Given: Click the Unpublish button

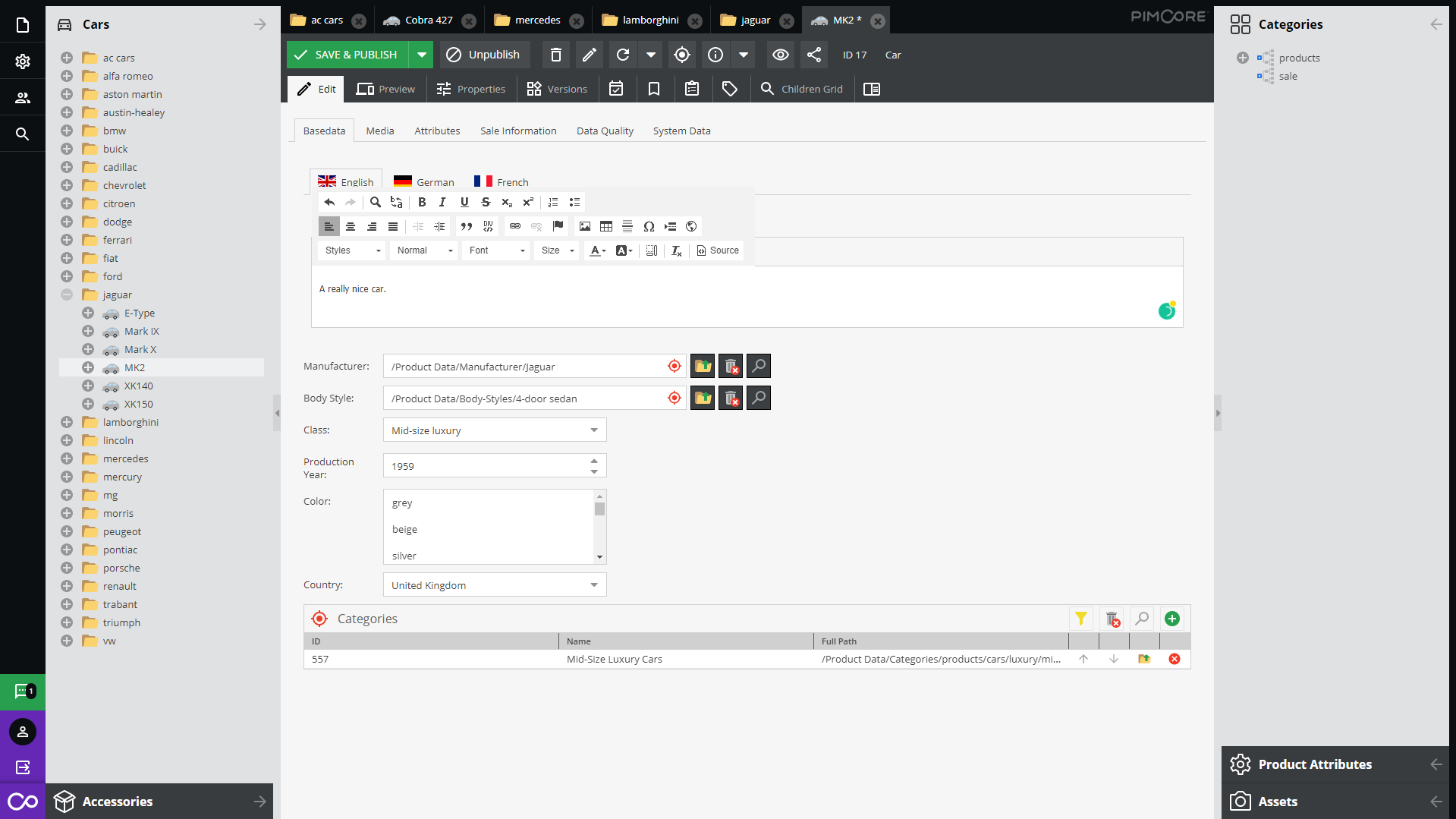Looking at the screenshot, I should (x=483, y=55).
